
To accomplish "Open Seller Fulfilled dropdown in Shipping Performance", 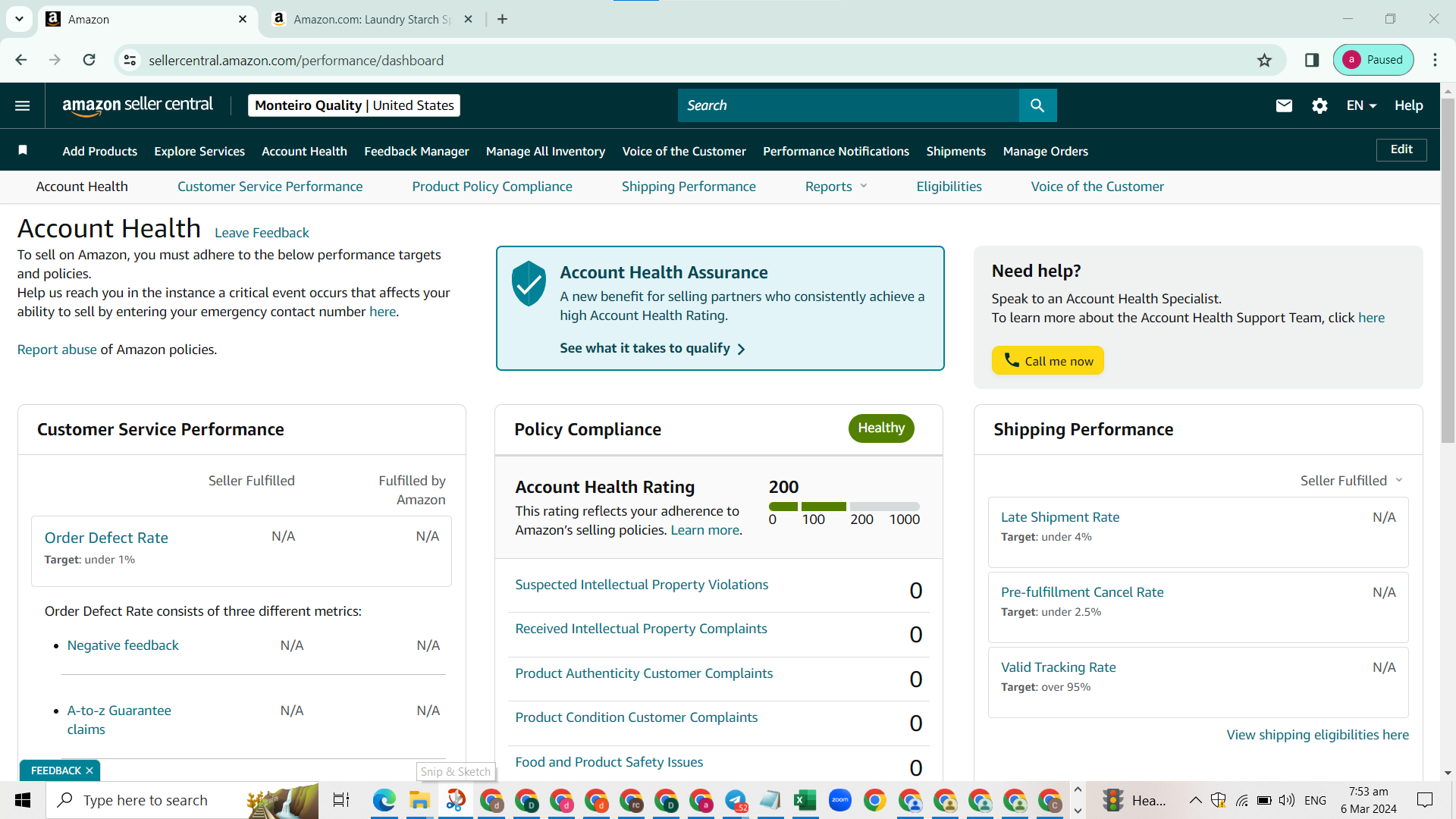I will click(1351, 481).
